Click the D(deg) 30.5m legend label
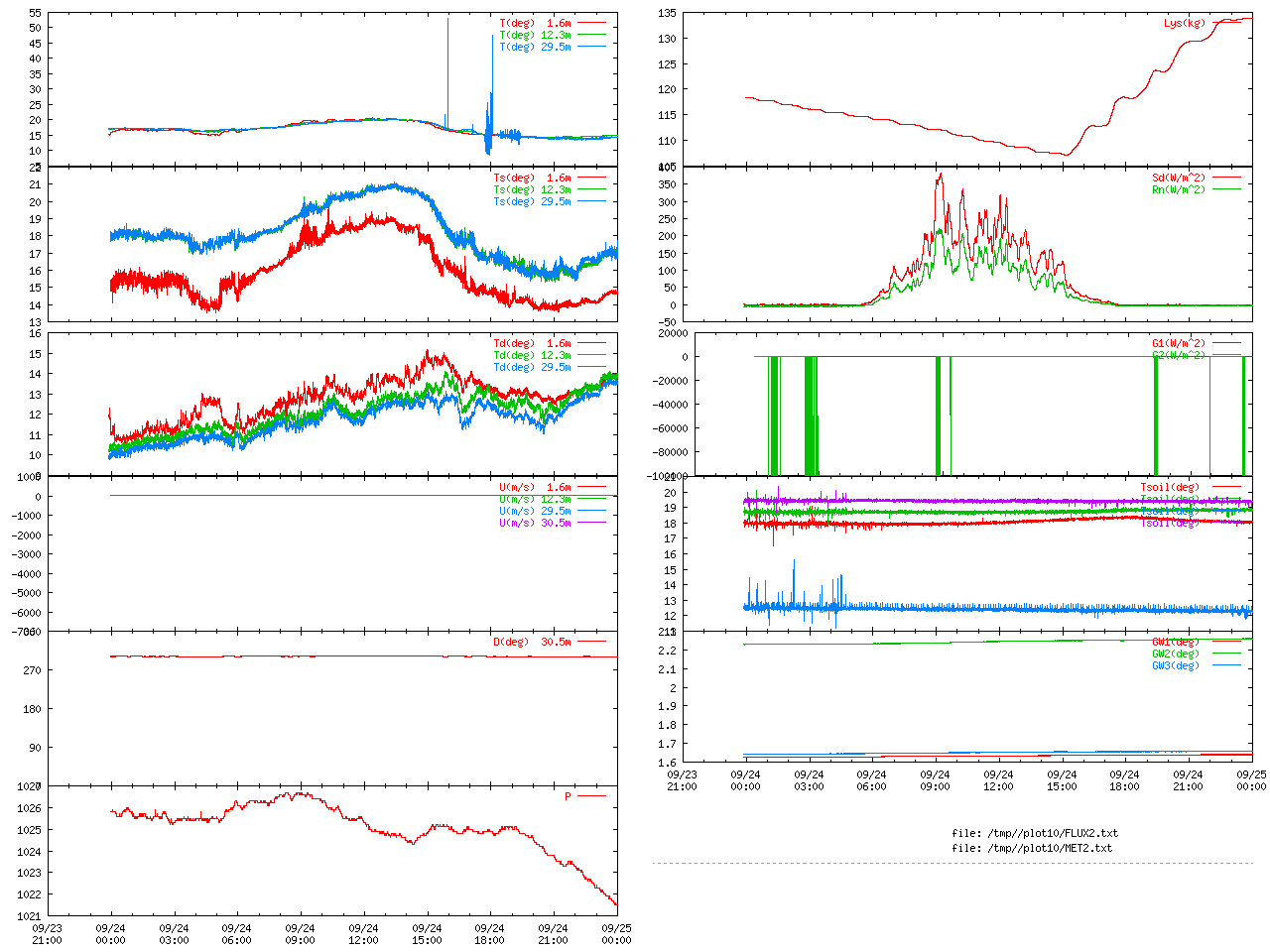The image size is (1270, 952). click(532, 642)
